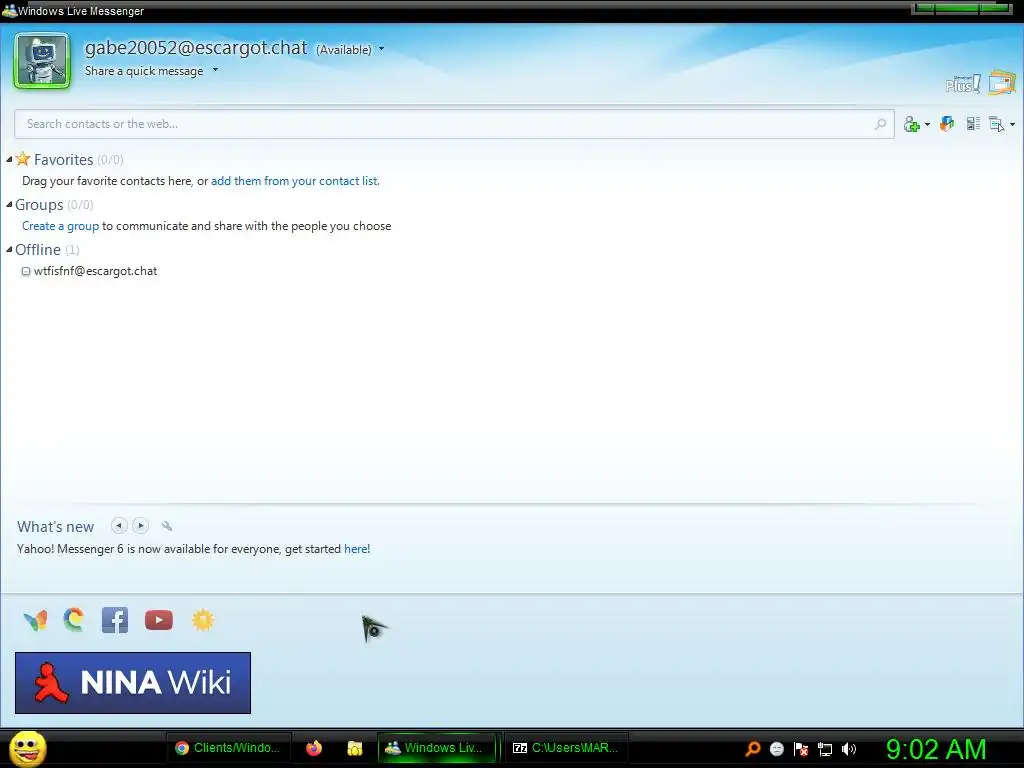The height and width of the screenshot is (768, 1024).
Task: Click the orange magnifier tray icon
Action: [x=753, y=749]
